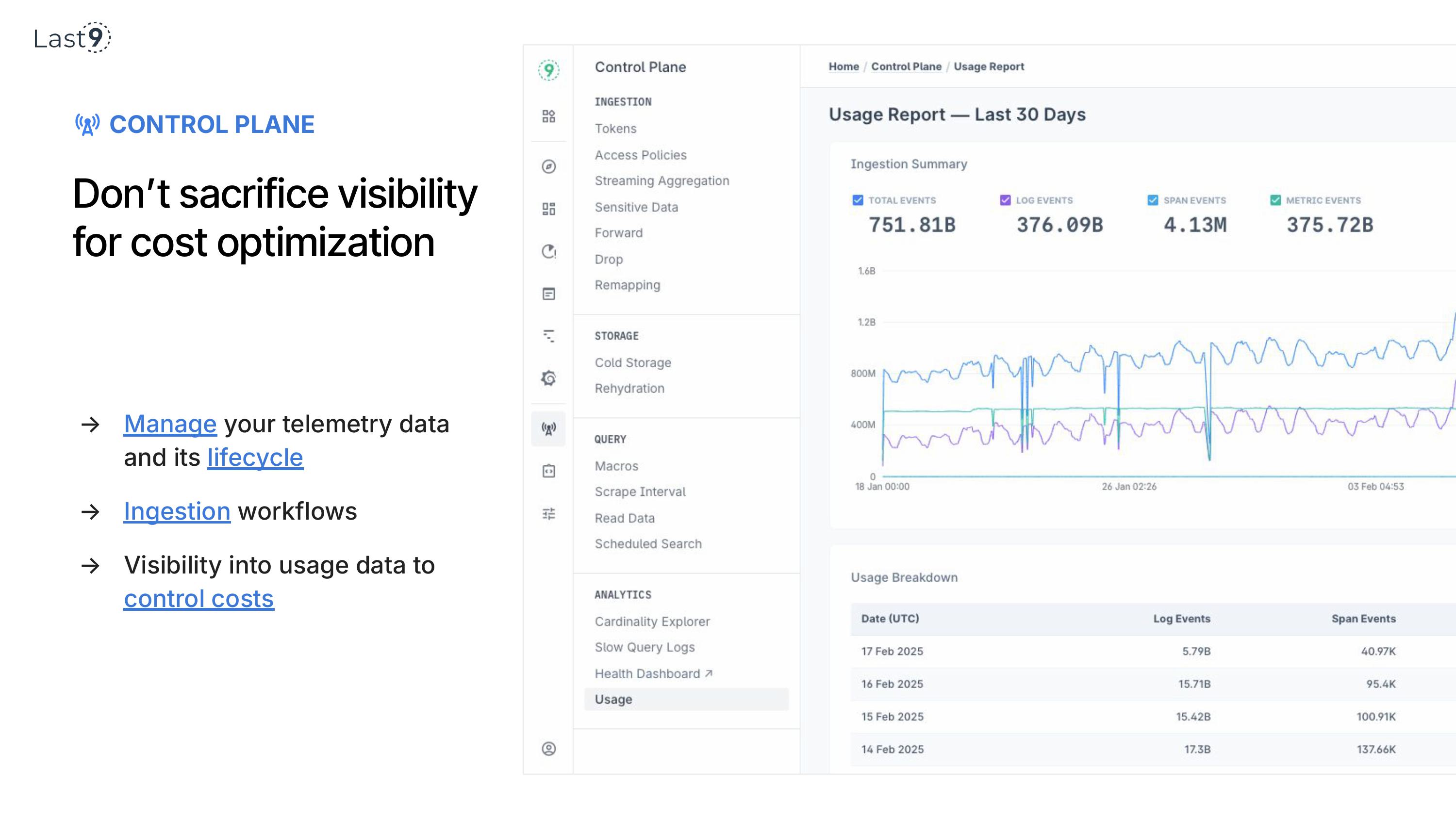The width and height of the screenshot is (1456, 819).
Task: Select the Control Plane antenna sidebar icon
Action: [548, 429]
